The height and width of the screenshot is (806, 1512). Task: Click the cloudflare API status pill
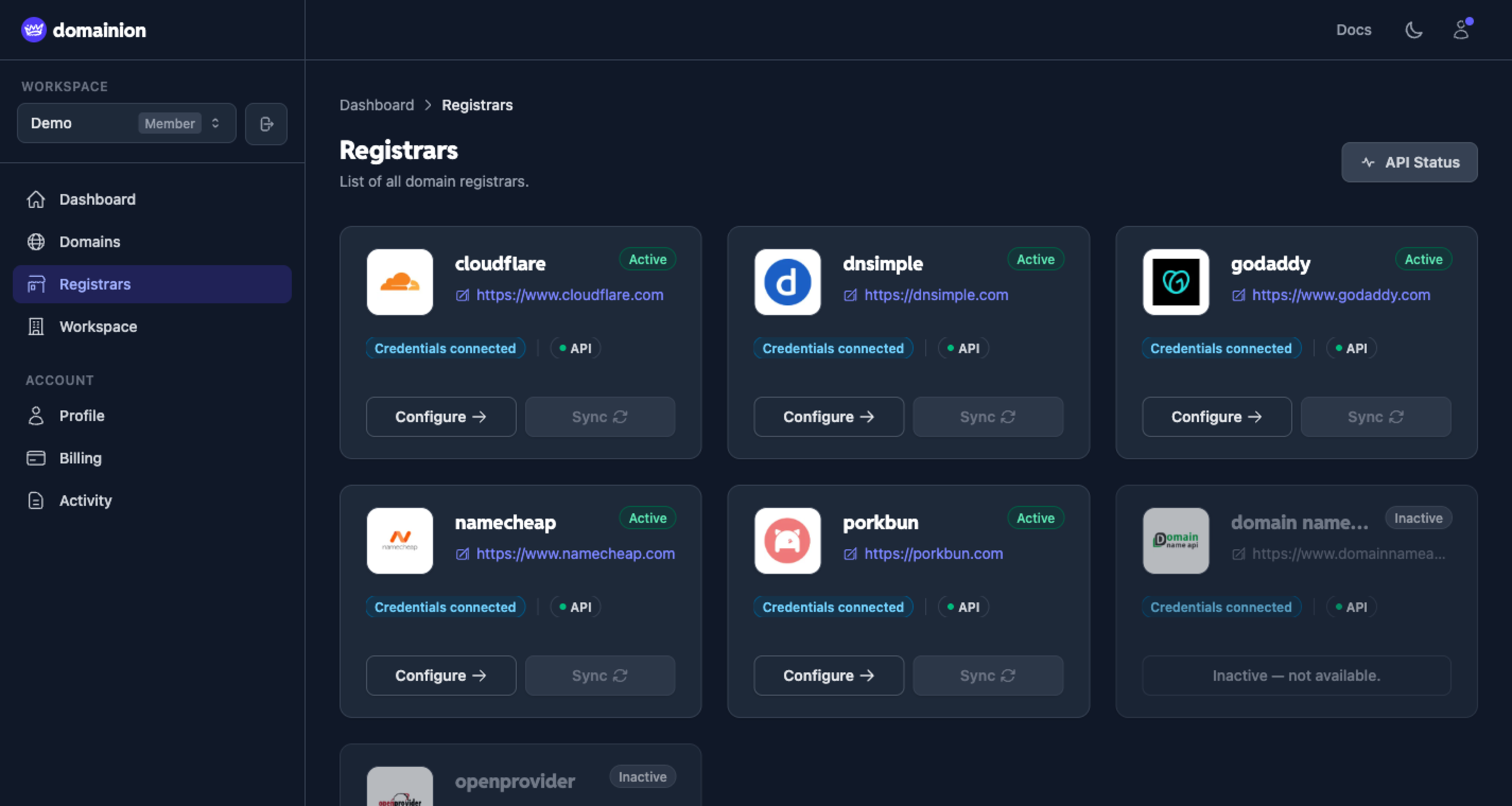tap(575, 348)
